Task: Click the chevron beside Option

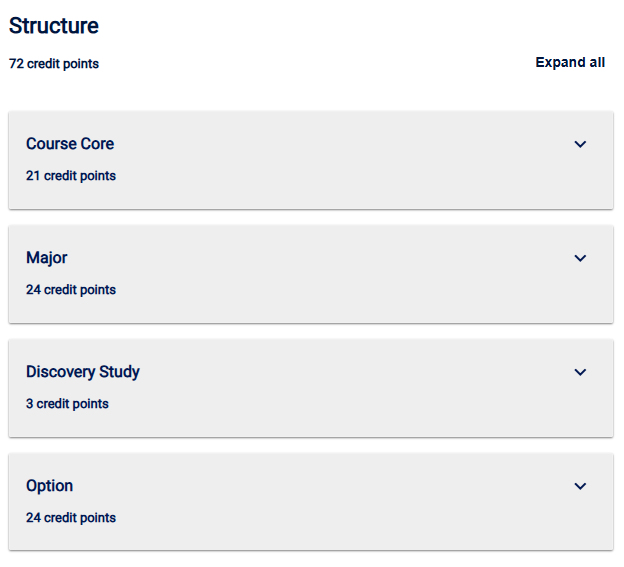Action: click(x=580, y=486)
